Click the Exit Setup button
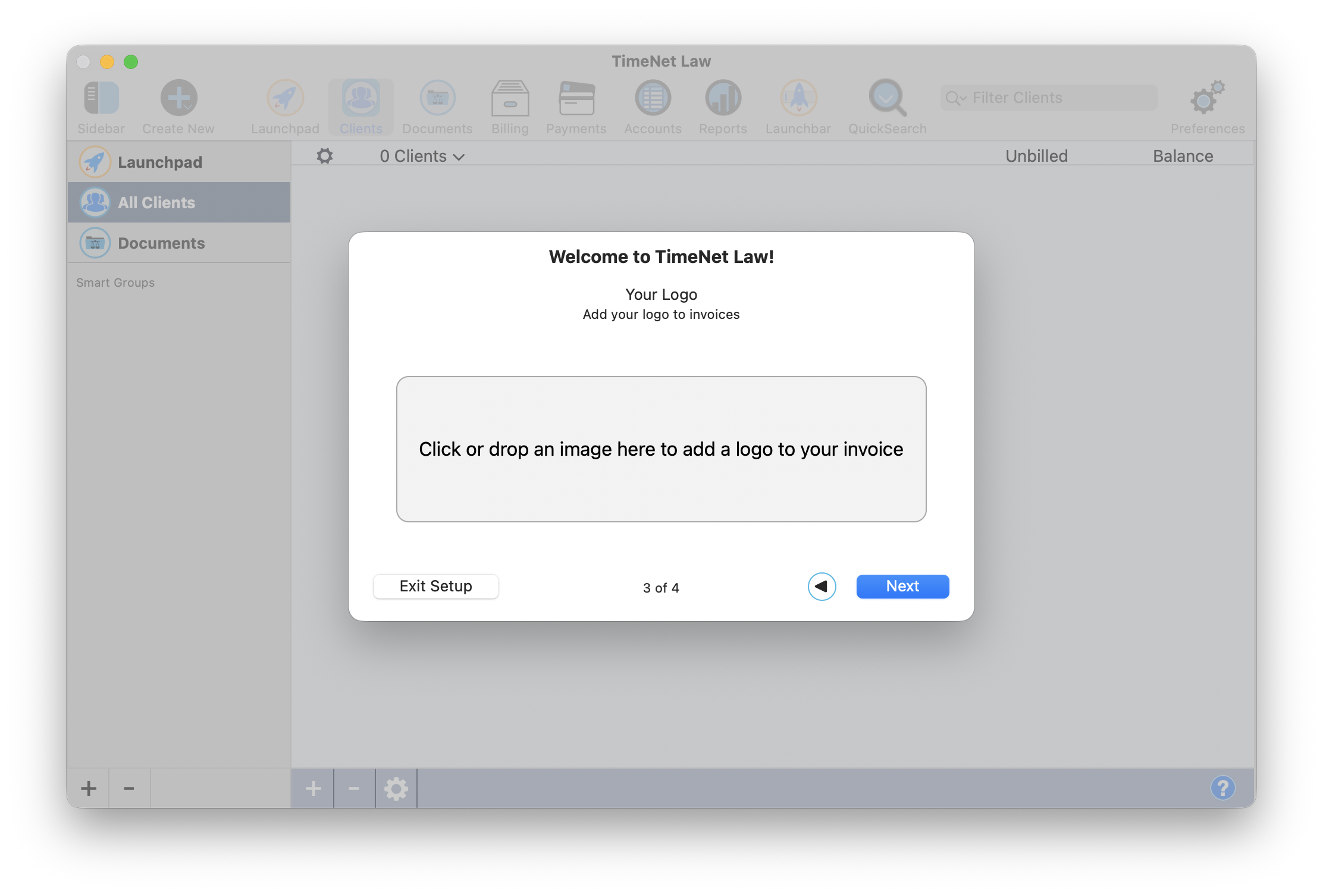 tap(435, 586)
